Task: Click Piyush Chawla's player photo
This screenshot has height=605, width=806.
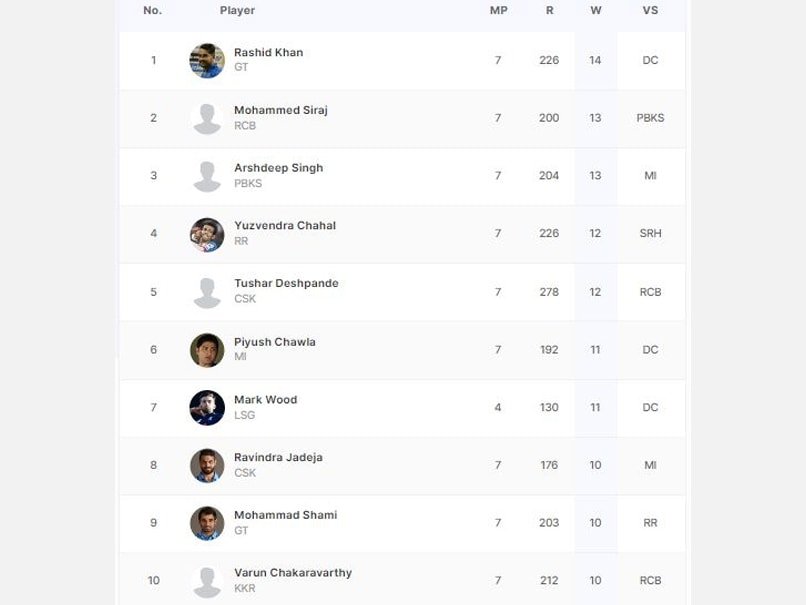Action: tap(207, 350)
